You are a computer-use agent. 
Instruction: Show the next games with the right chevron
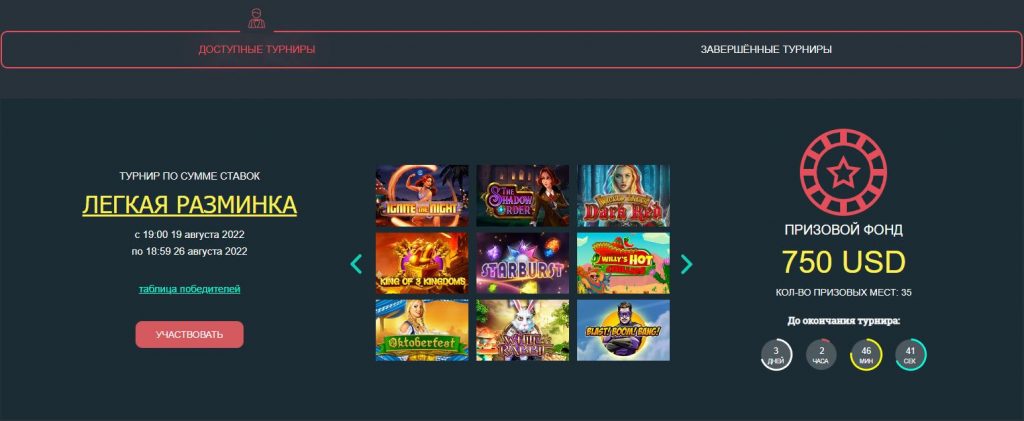click(686, 264)
